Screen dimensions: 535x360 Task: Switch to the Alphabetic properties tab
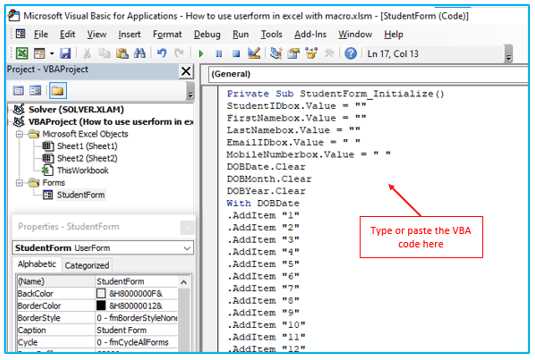[37, 264]
